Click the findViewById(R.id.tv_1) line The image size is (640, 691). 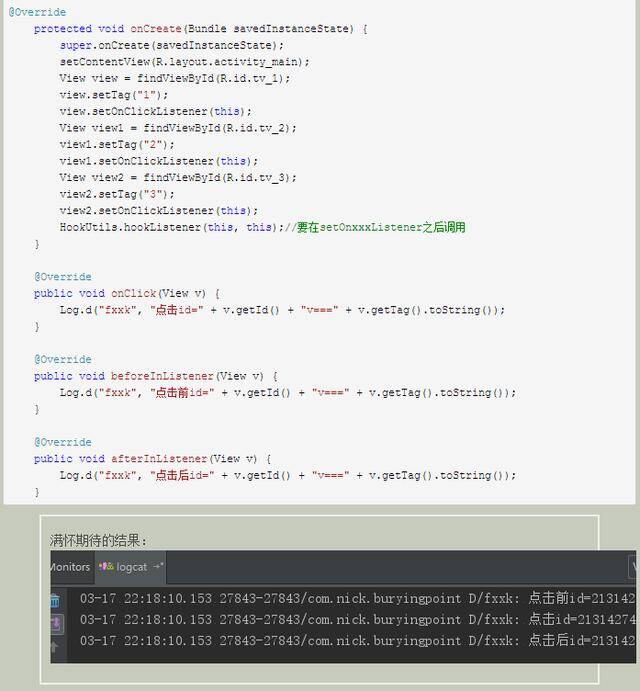(x=175, y=78)
